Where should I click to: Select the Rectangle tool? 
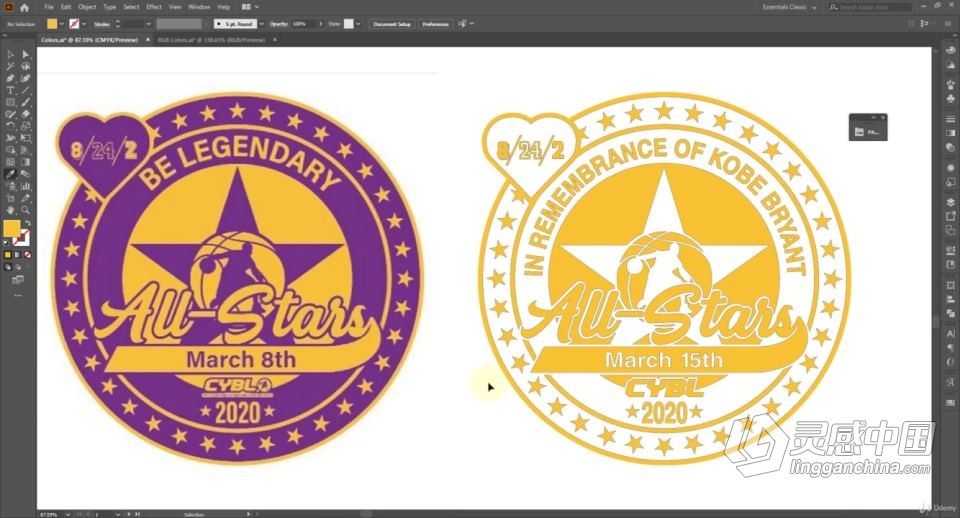pos(10,102)
